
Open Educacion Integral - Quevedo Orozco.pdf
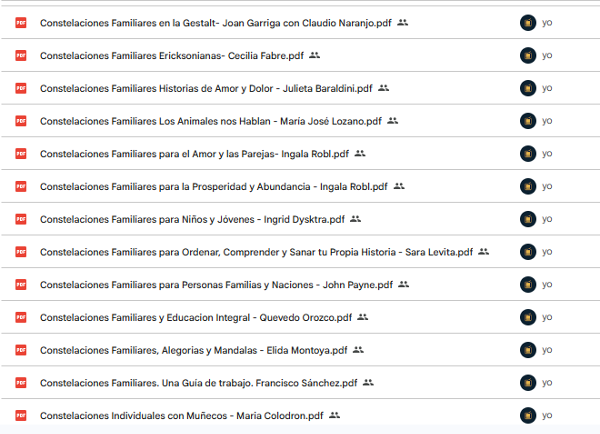point(196,318)
